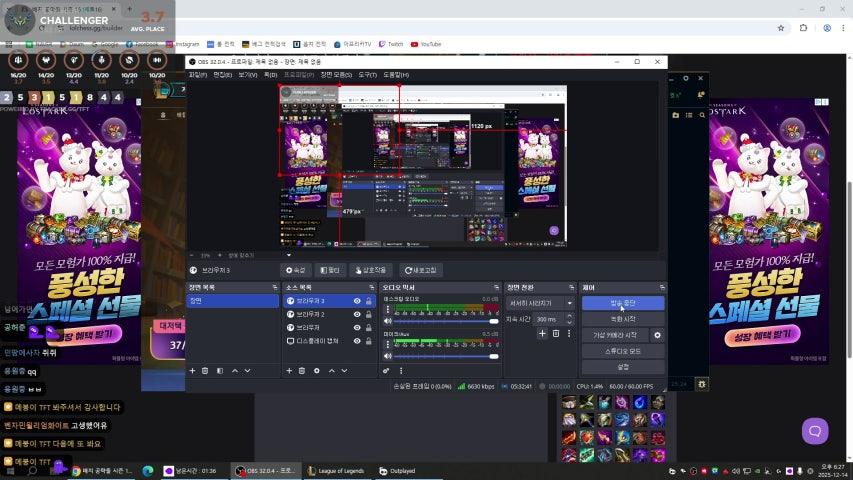Viewport: 853px width, 480px height.
Task: Click the 방송 중단 stop streaming button
Action: [x=622, y=303]
